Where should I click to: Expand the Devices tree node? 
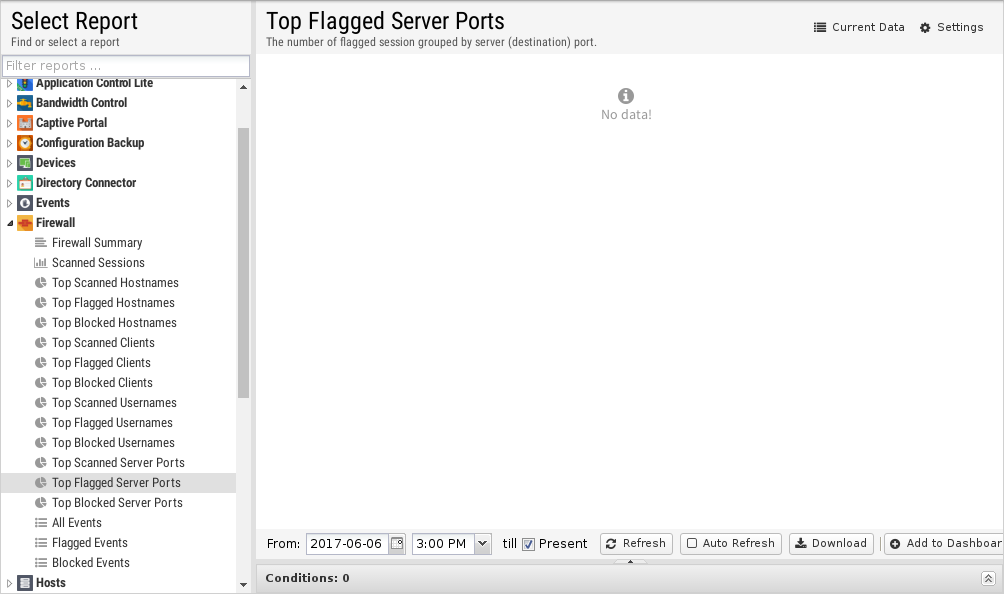click(9, 163)
